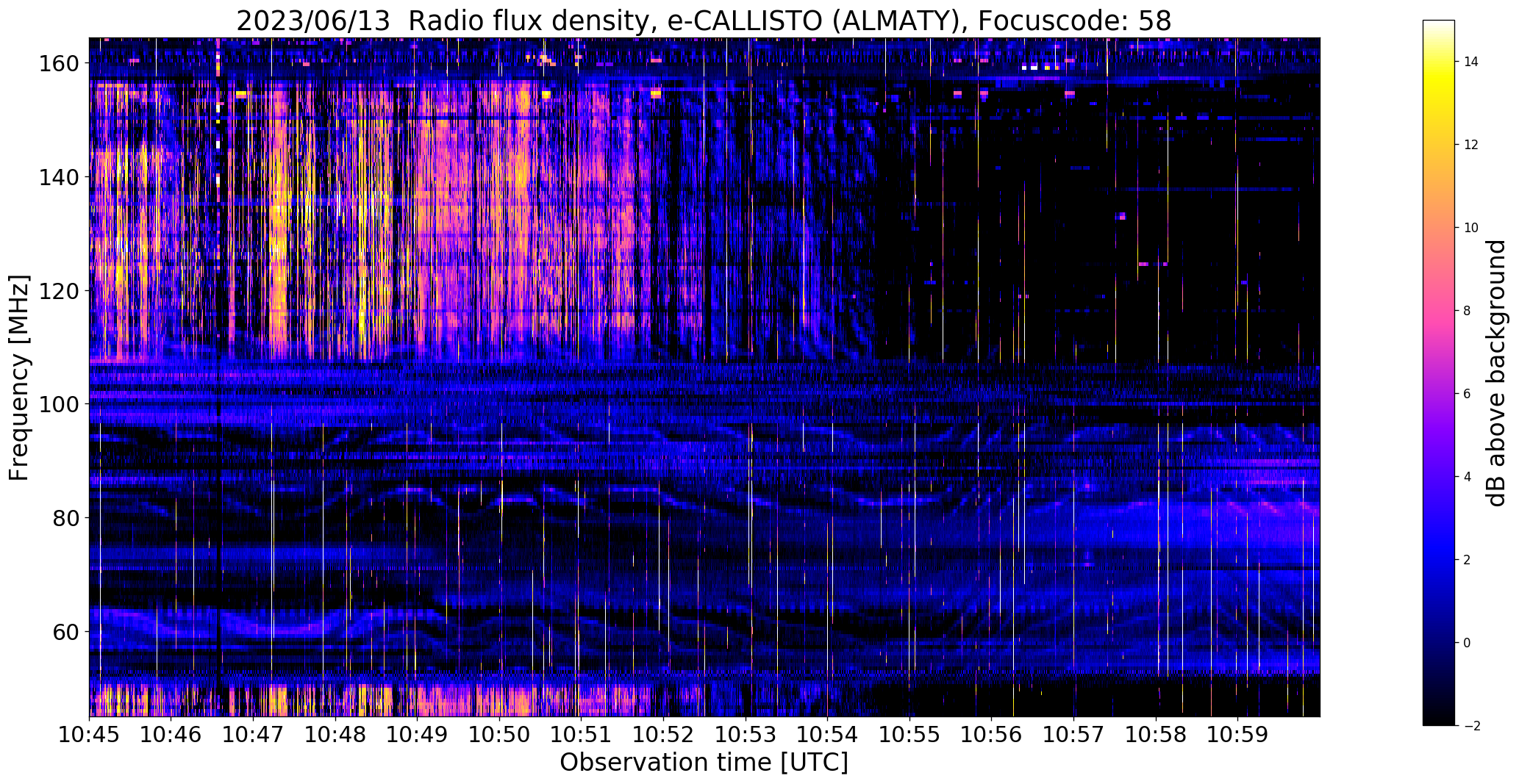This screenshot has width=1519, height=784.
Task: Click the 80 MHz frequency tick label
Action: click(67, 518)
